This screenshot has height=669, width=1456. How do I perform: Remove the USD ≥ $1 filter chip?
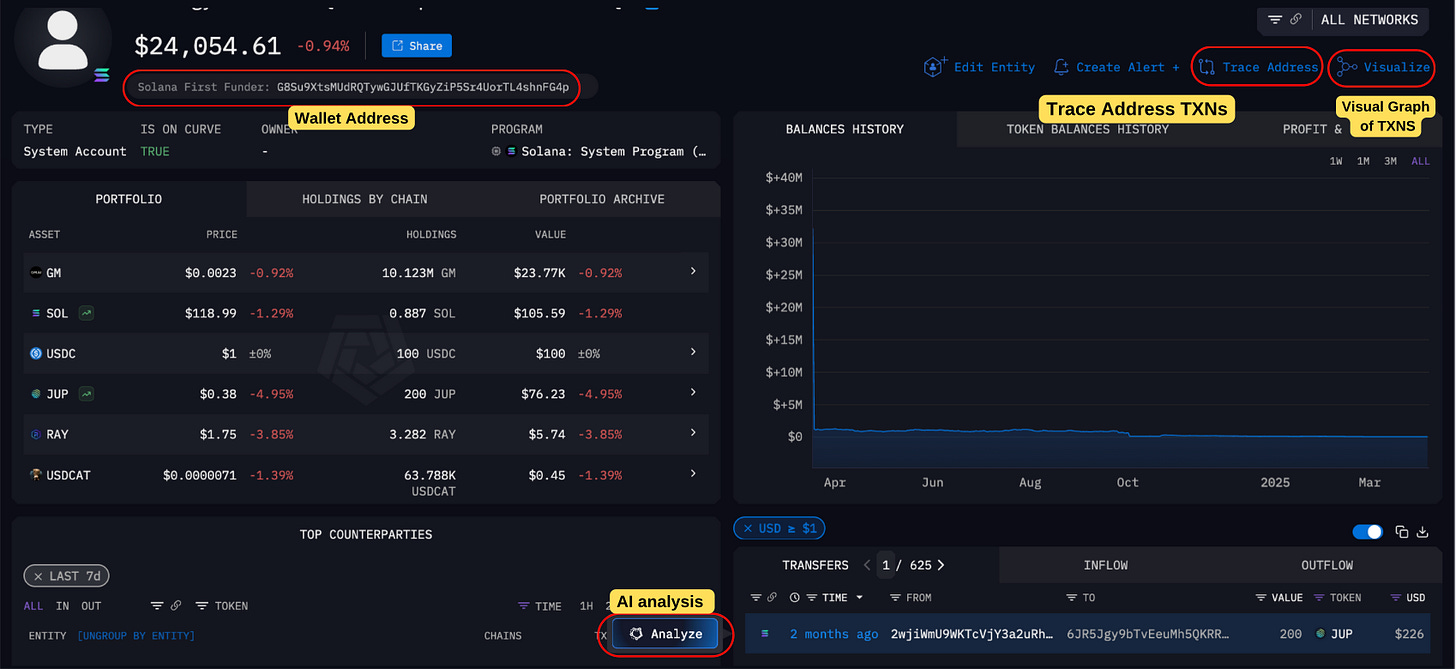click(x=747, y=528)
